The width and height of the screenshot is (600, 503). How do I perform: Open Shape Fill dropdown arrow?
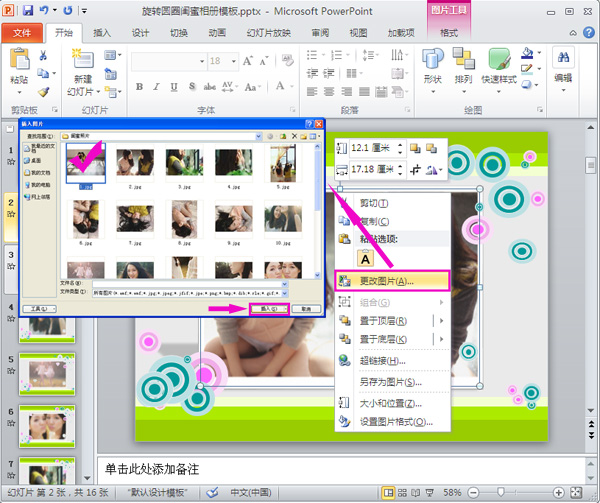coord(539,53)
